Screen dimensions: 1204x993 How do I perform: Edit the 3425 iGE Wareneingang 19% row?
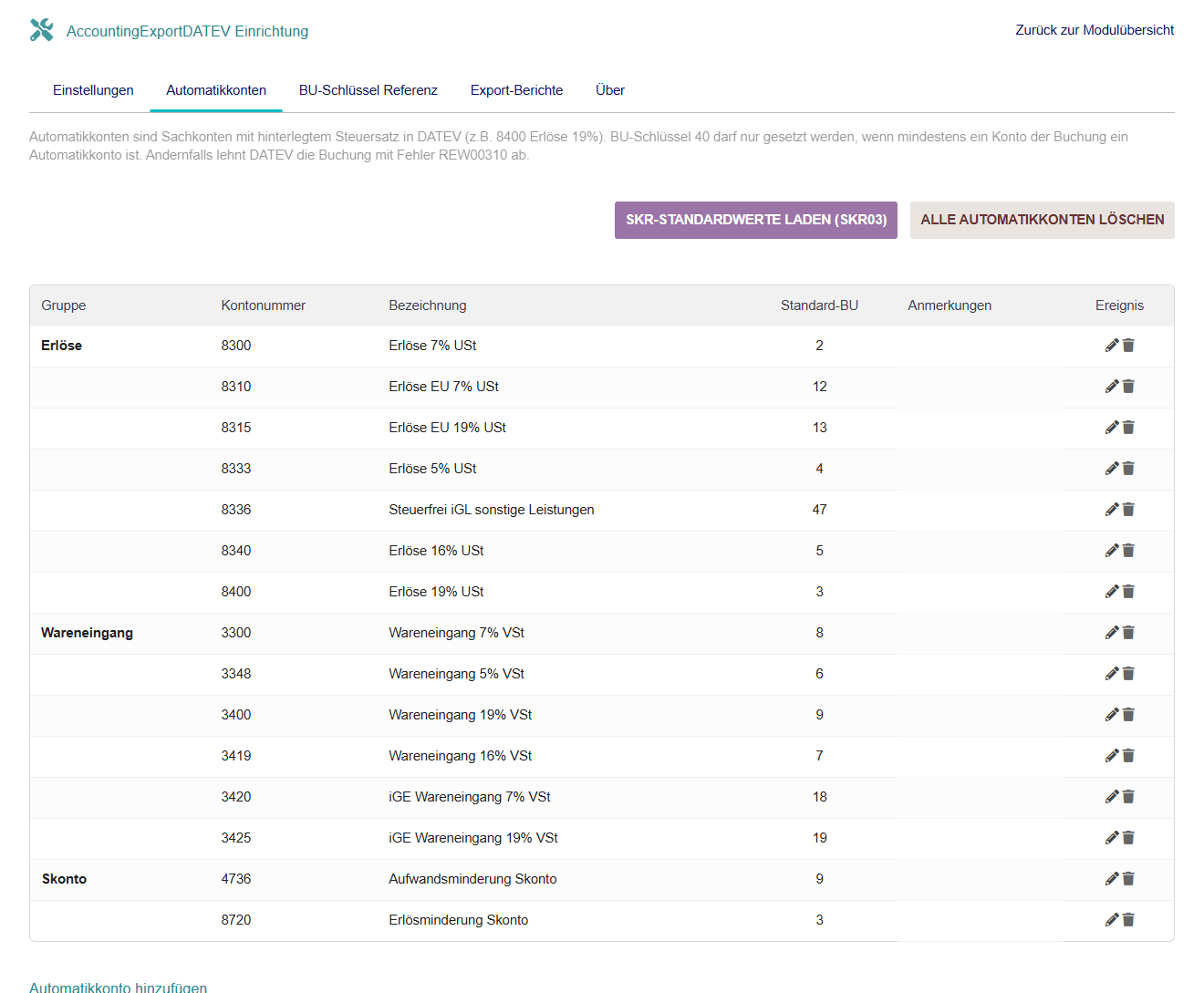(x=1111, y=838)
